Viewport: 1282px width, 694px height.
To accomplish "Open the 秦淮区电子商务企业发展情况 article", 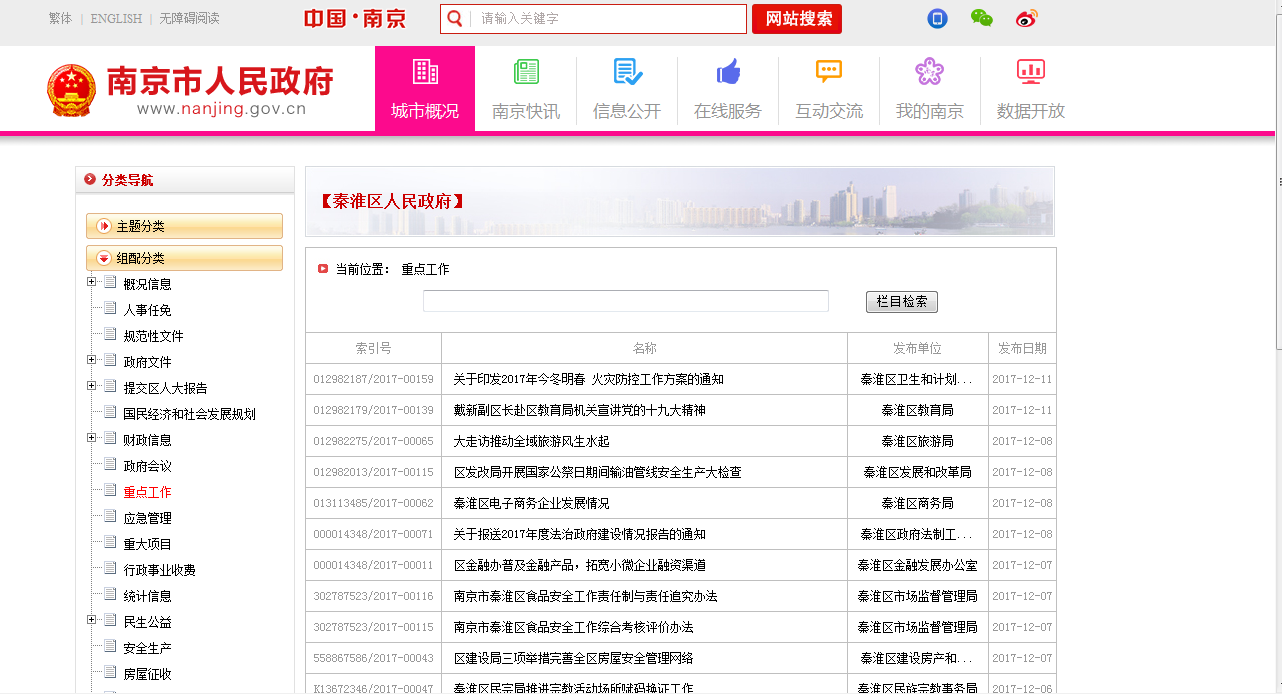I will click(531, 503).
